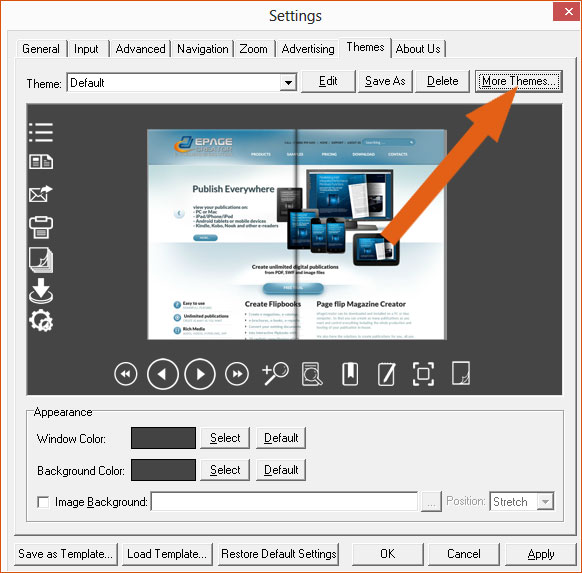Click Restore Default Settings button
The height and width of the screenshot is (573, 582).
coord(278,554)
